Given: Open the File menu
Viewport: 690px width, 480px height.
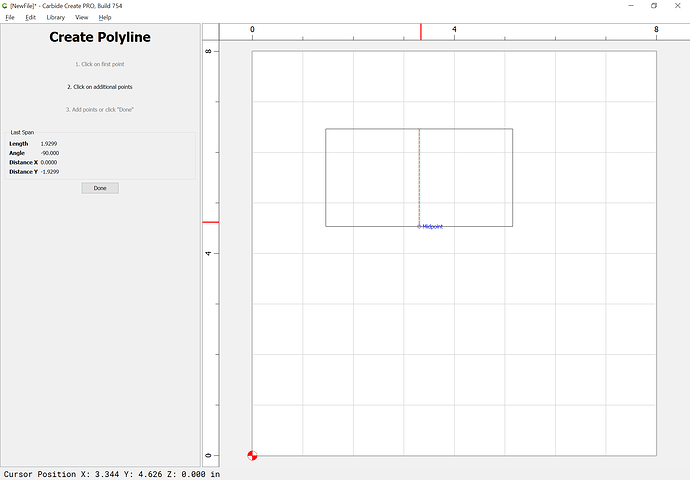Looking at the screenshot, I should click(10, 17).
